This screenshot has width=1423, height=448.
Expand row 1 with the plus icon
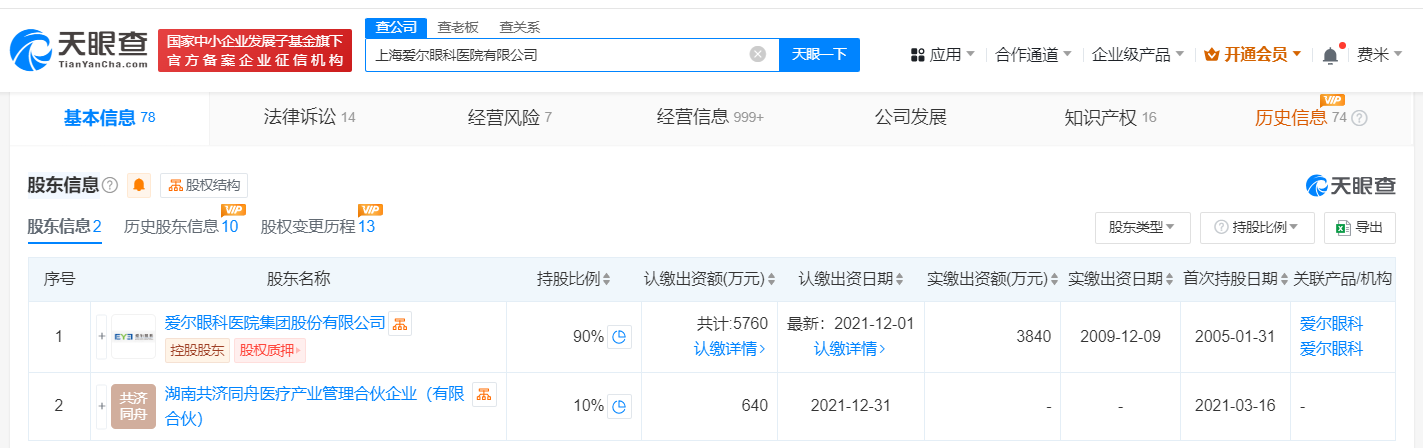pos(101,337)
